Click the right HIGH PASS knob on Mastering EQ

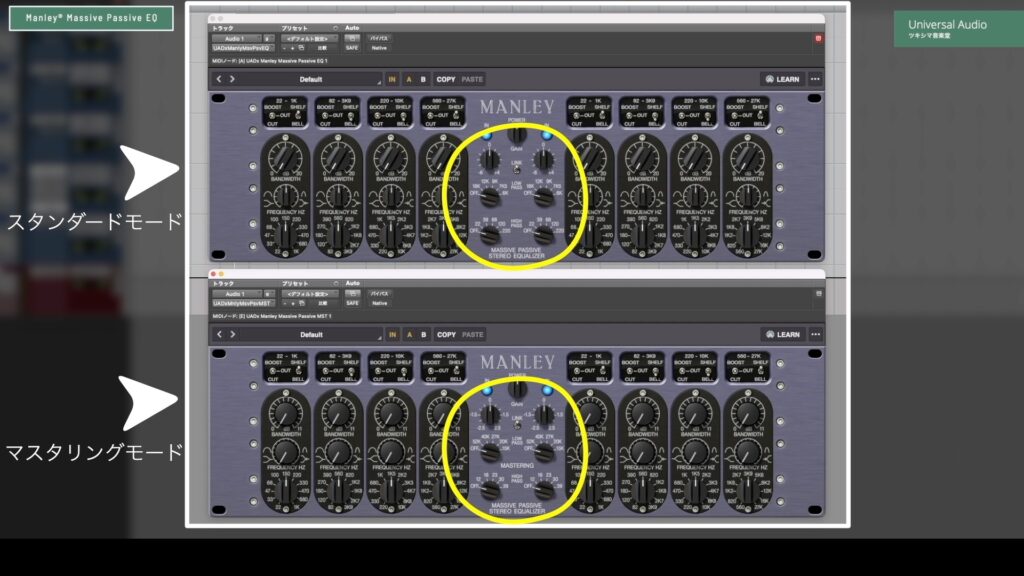[x=544, y=490]
